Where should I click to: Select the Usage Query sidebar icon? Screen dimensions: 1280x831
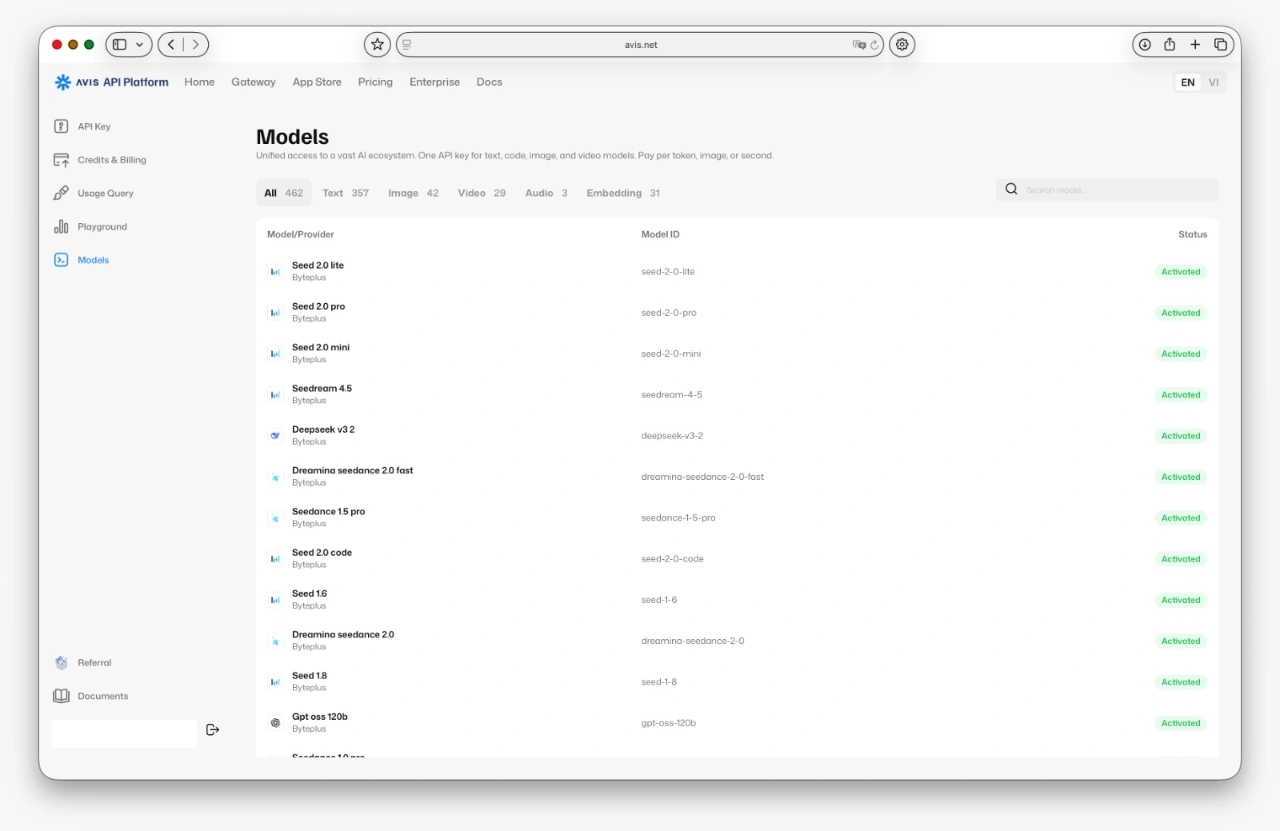pos(61,193)
